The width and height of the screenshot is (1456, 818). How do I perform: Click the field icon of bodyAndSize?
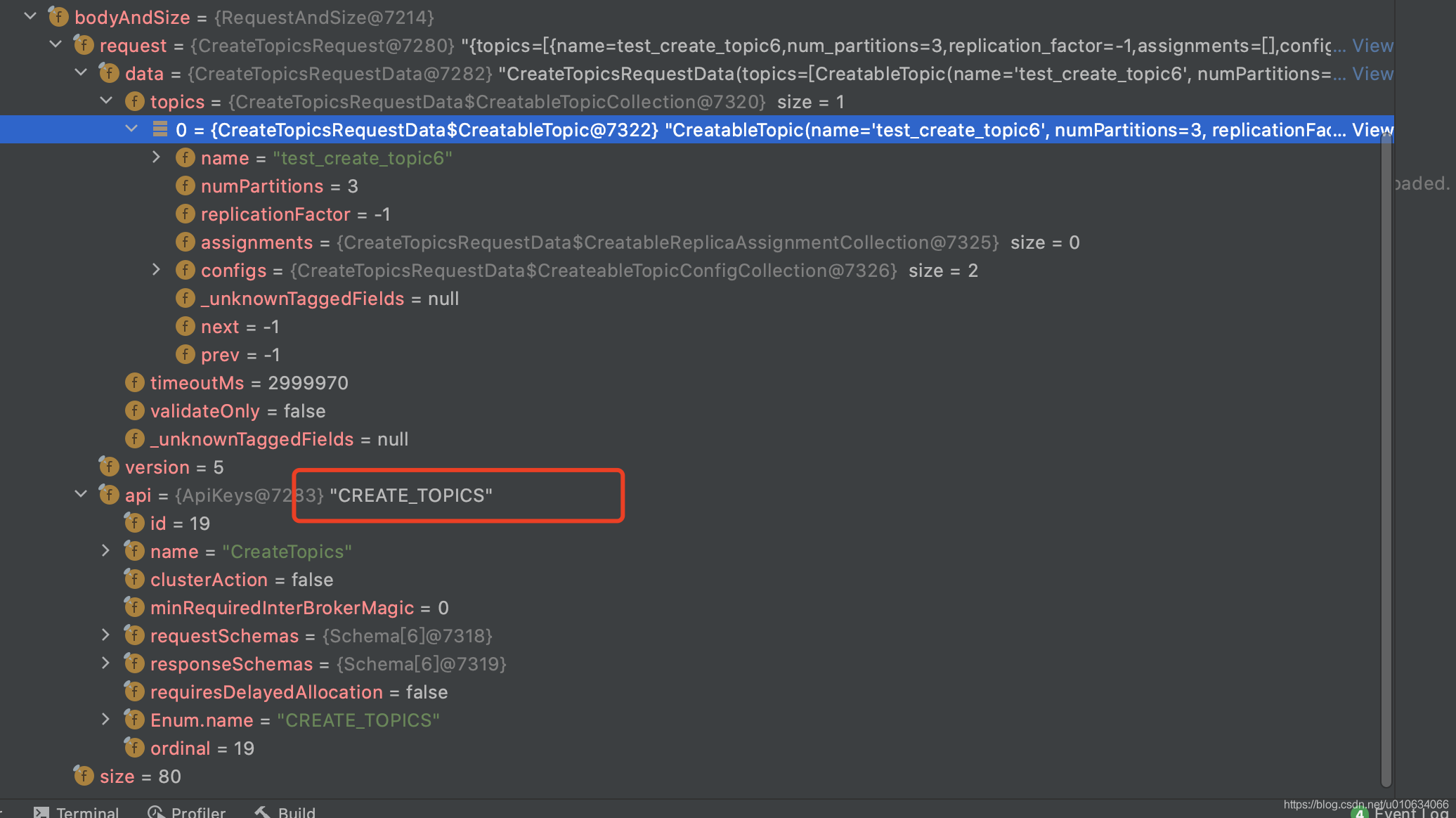pyautogui.click(x=58, y=17)
